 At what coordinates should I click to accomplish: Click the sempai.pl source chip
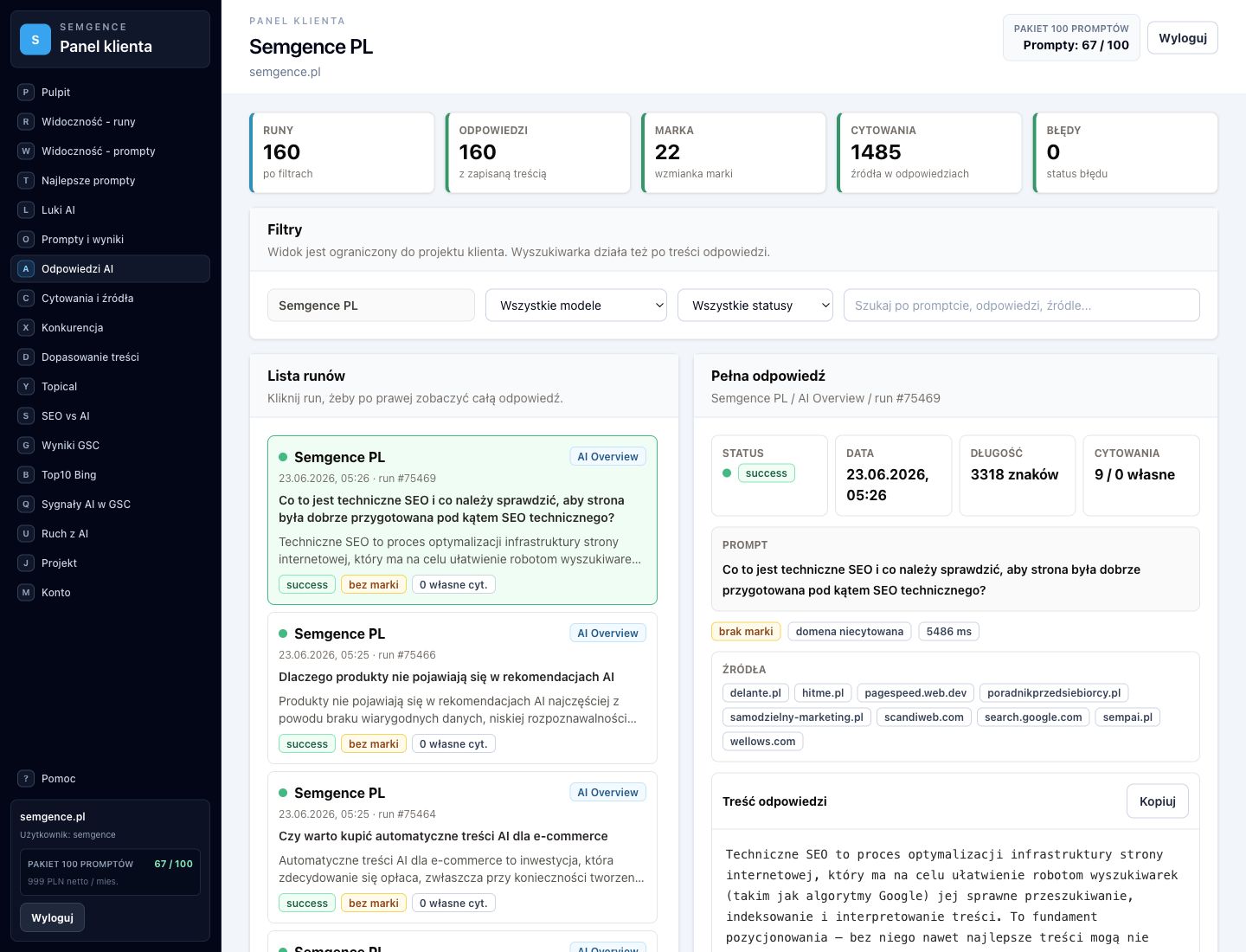click(x=1127, y=717)
